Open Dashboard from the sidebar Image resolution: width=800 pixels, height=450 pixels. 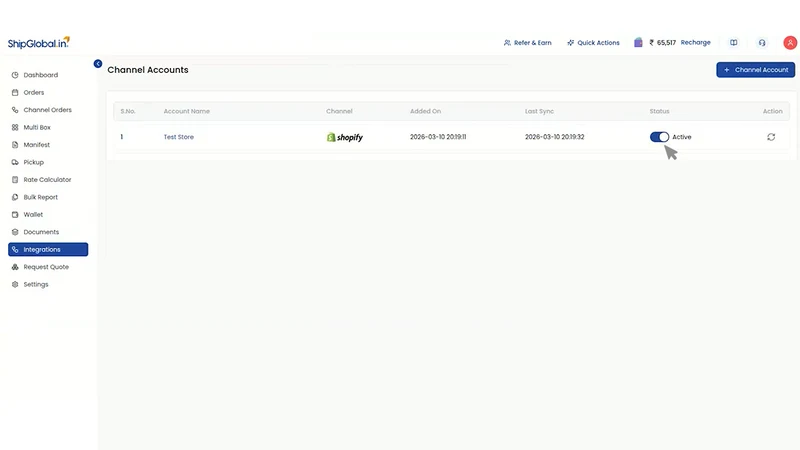[48, 75]
